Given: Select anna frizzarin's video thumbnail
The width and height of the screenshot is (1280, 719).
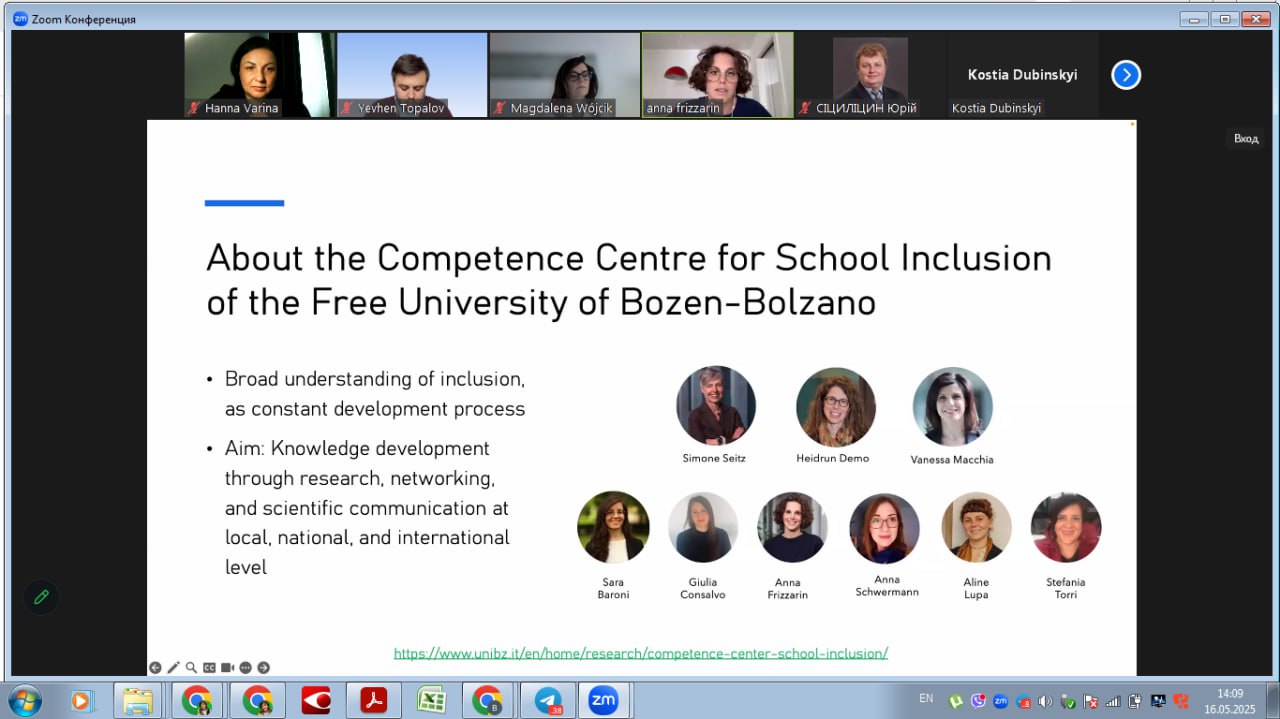Looking at the screenshot, I should [717, 74].
